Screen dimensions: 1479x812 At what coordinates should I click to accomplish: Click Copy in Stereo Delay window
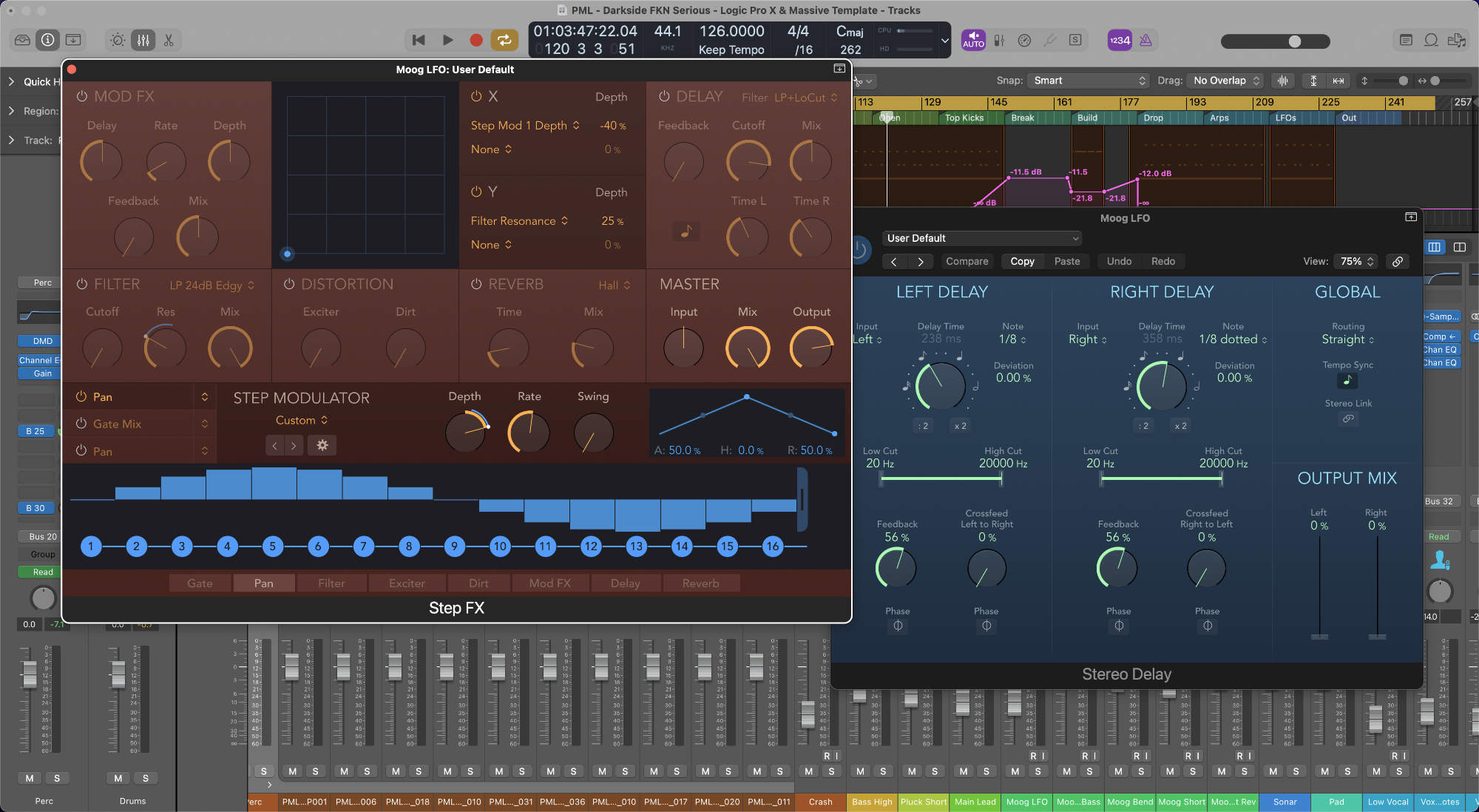tap(1022, 261)
